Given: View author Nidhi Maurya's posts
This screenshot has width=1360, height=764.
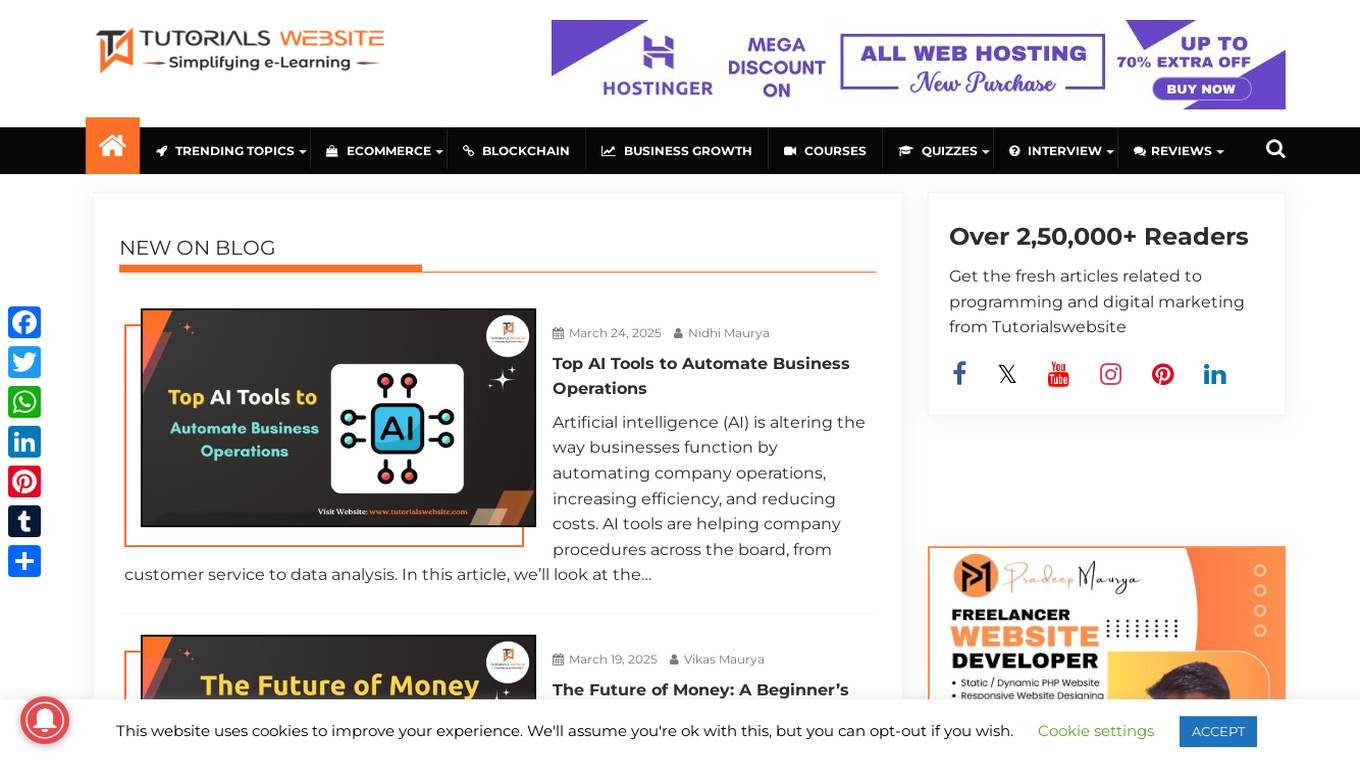Looking at the screenshot, I should (x=728, y=333).
